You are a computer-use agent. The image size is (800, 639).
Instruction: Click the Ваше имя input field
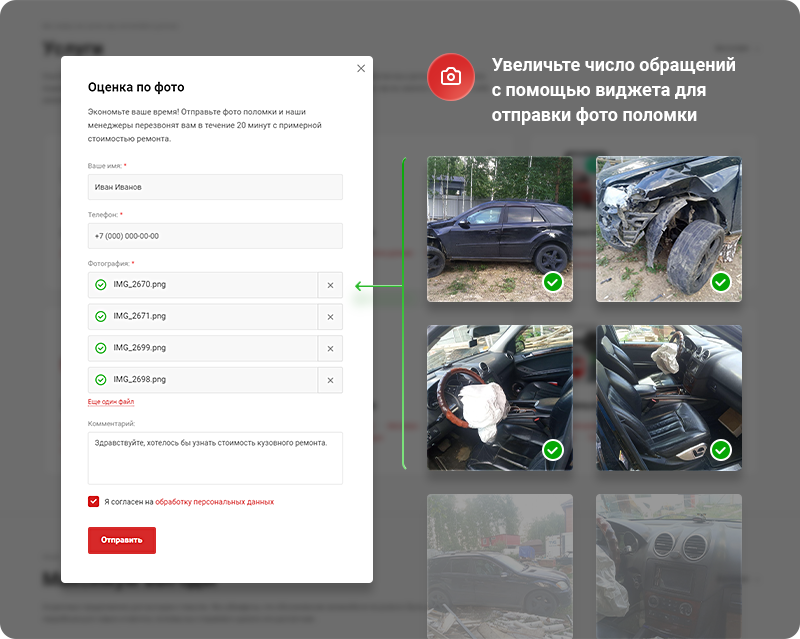point(215,187)
